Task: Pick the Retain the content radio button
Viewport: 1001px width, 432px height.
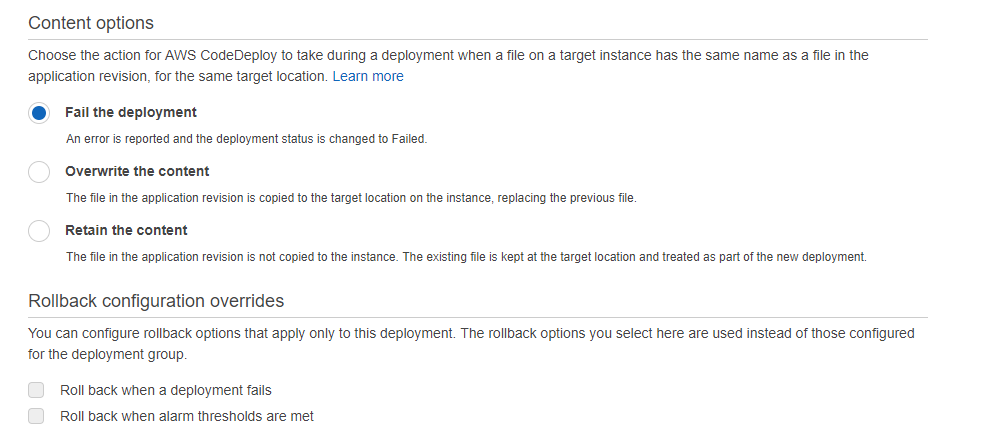Action: pos(39,231)
